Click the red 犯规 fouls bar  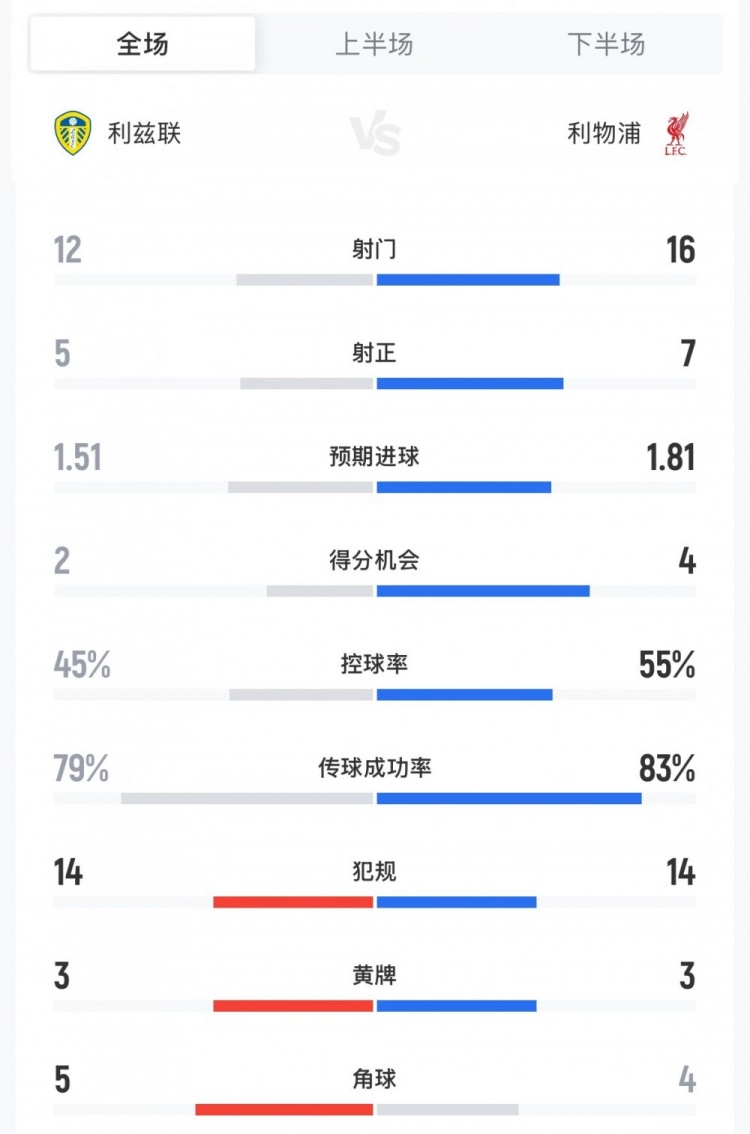click(293, 902)
